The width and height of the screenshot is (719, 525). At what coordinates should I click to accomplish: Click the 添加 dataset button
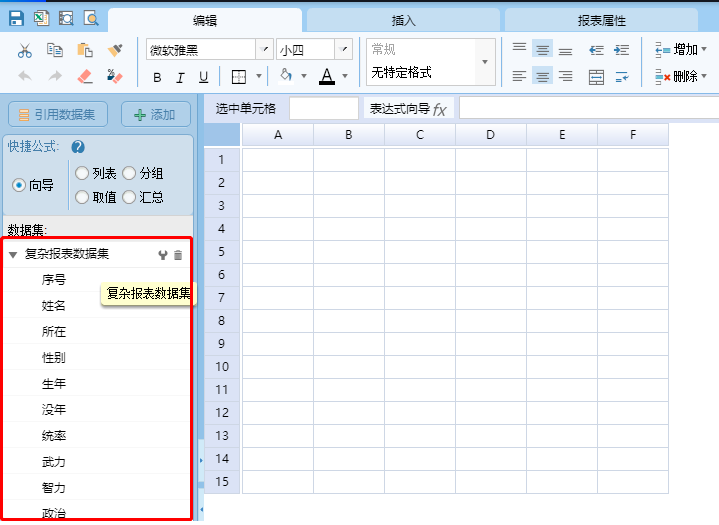(156, 114)
